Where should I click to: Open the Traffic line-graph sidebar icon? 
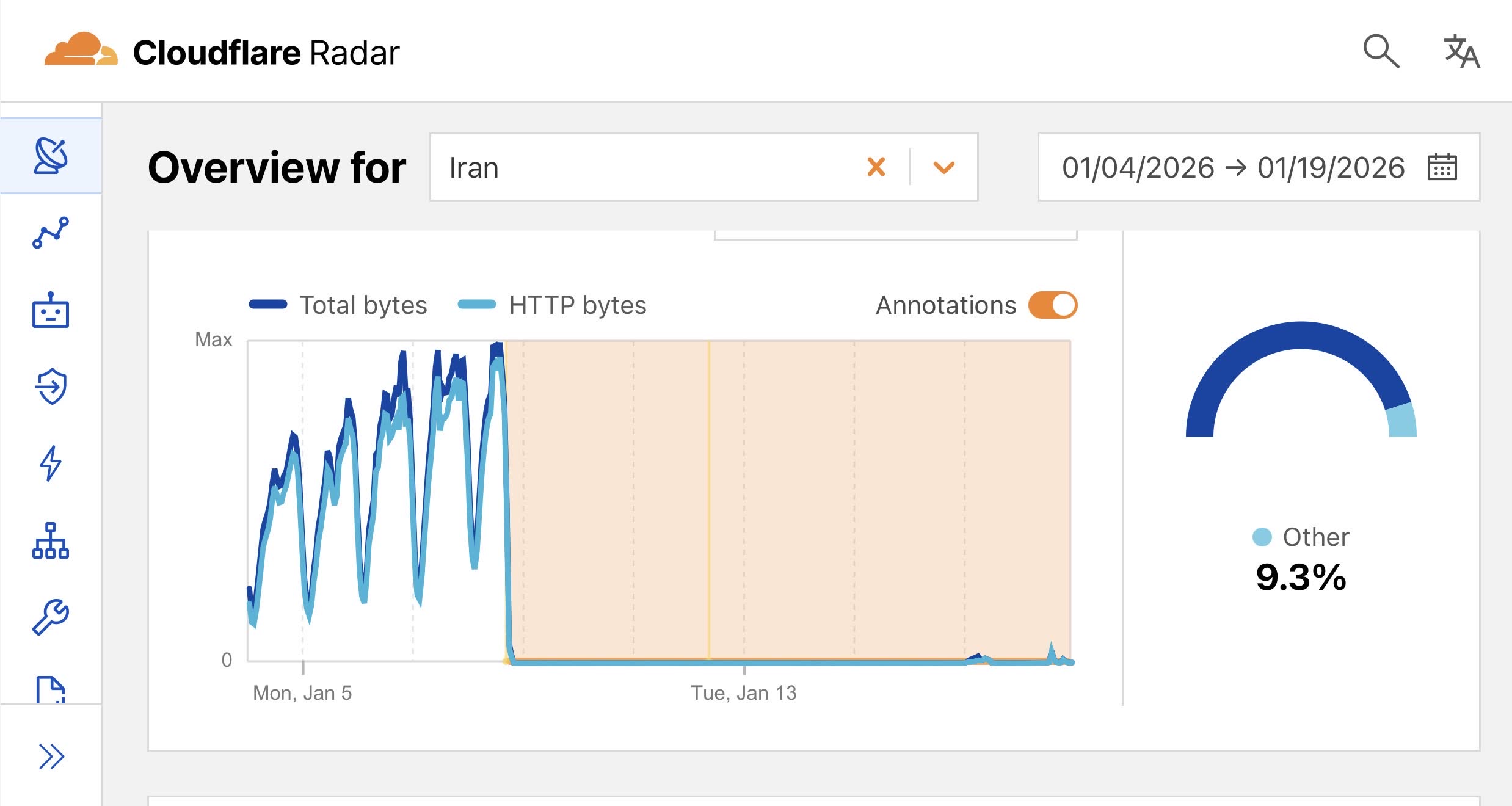click(51, 233)
